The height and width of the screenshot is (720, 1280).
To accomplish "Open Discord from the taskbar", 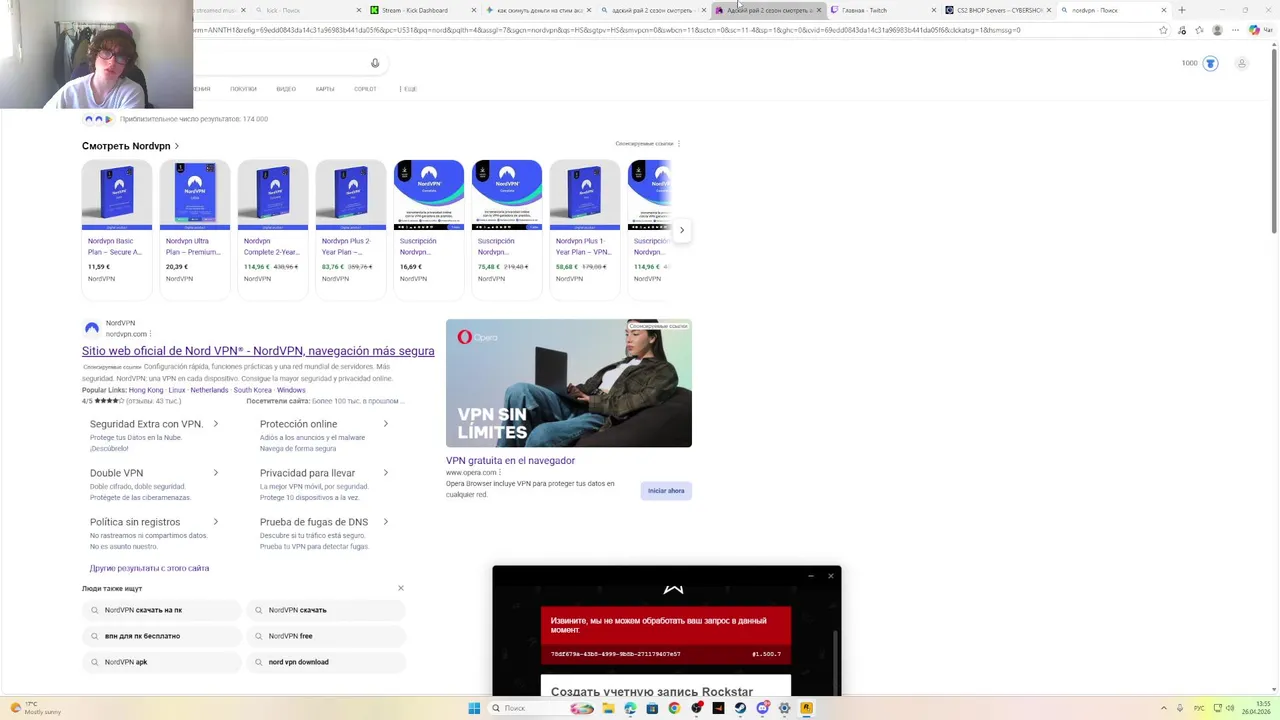I will pyautogui.click(x=762, y=708).
